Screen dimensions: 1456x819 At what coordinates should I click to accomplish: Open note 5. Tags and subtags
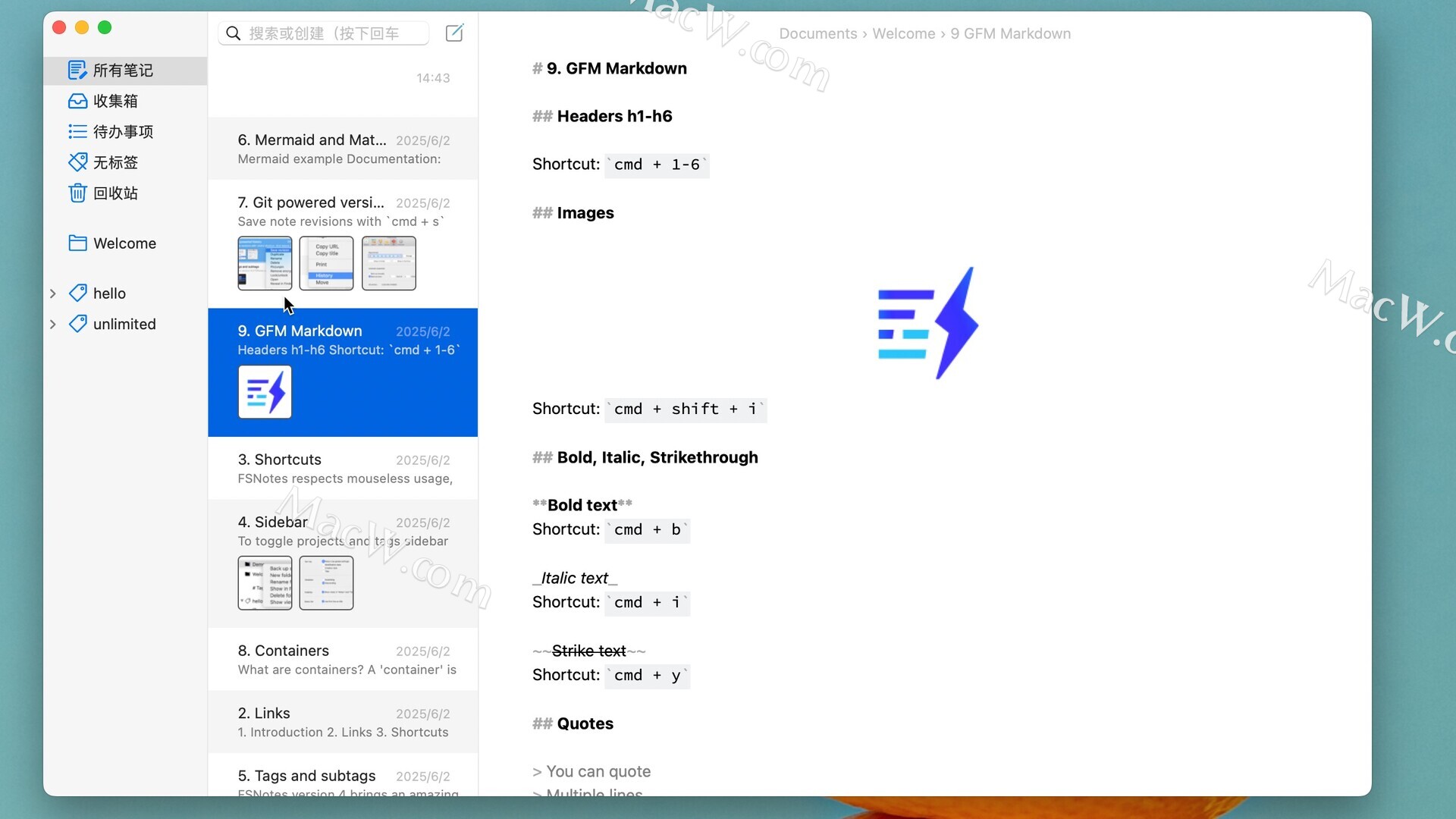pos(343,775)
